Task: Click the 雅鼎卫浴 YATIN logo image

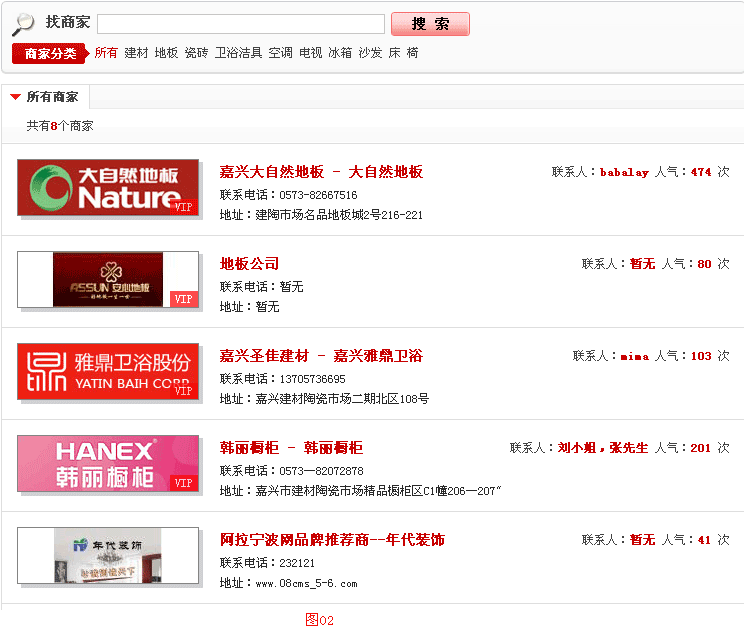Action: click(x=108, y=371)
